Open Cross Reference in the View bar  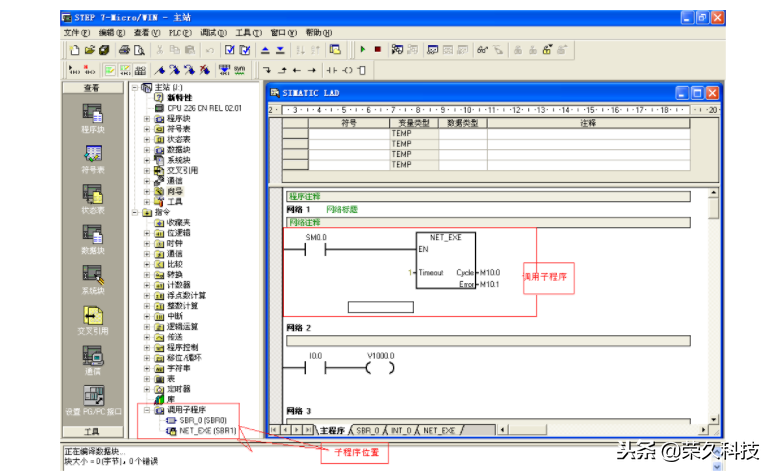click(x=93, y=320)
